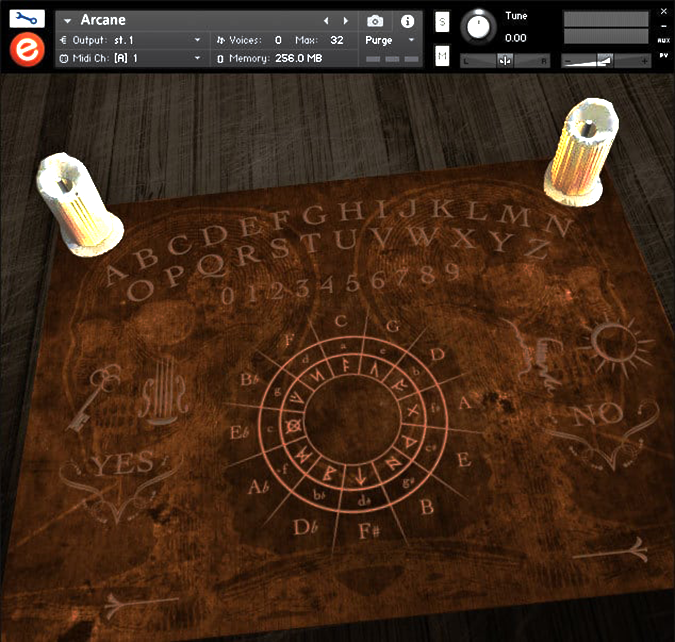Click the Purge label
The height and width of the screenshot is (642, 675).
click(x=379, y=40)
